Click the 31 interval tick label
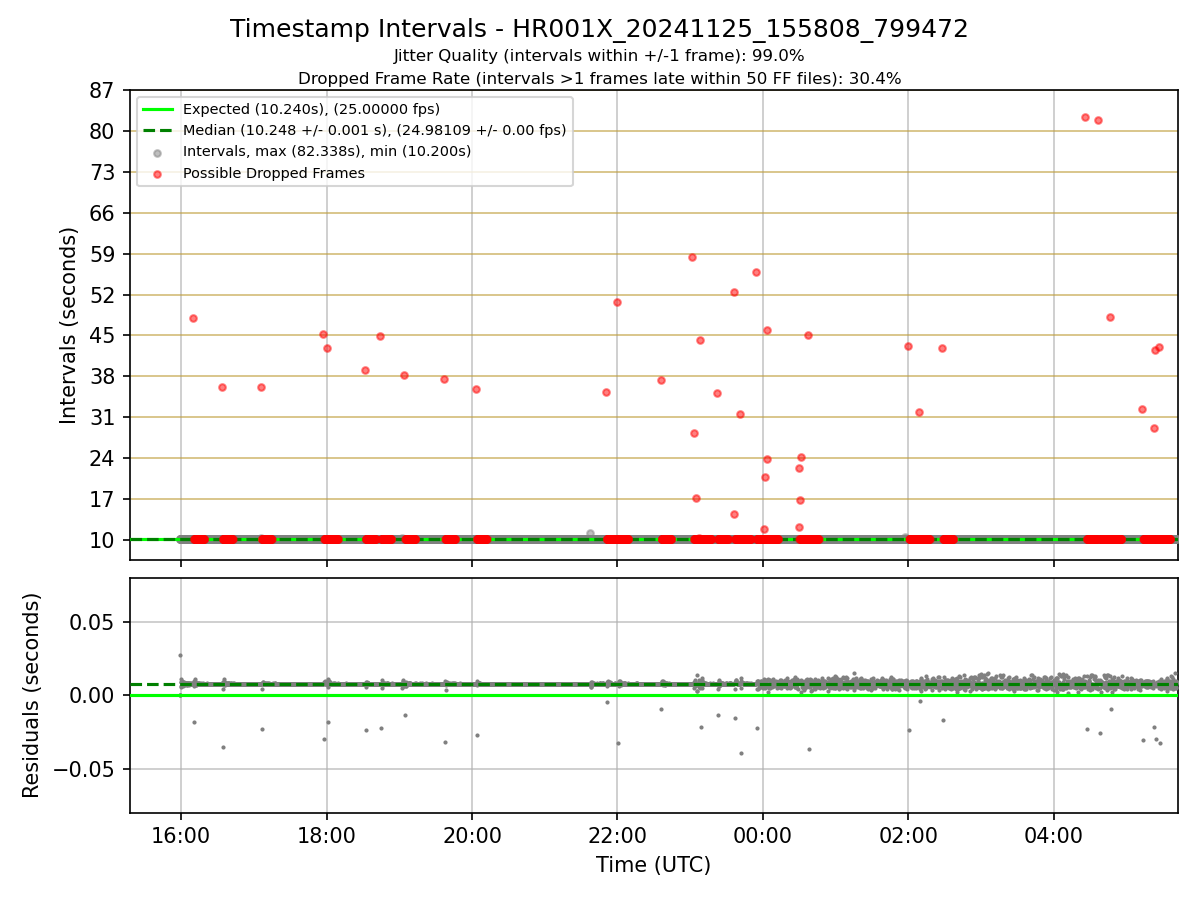This screenshot has height=900, width=1200. click(x=102, y=417)
